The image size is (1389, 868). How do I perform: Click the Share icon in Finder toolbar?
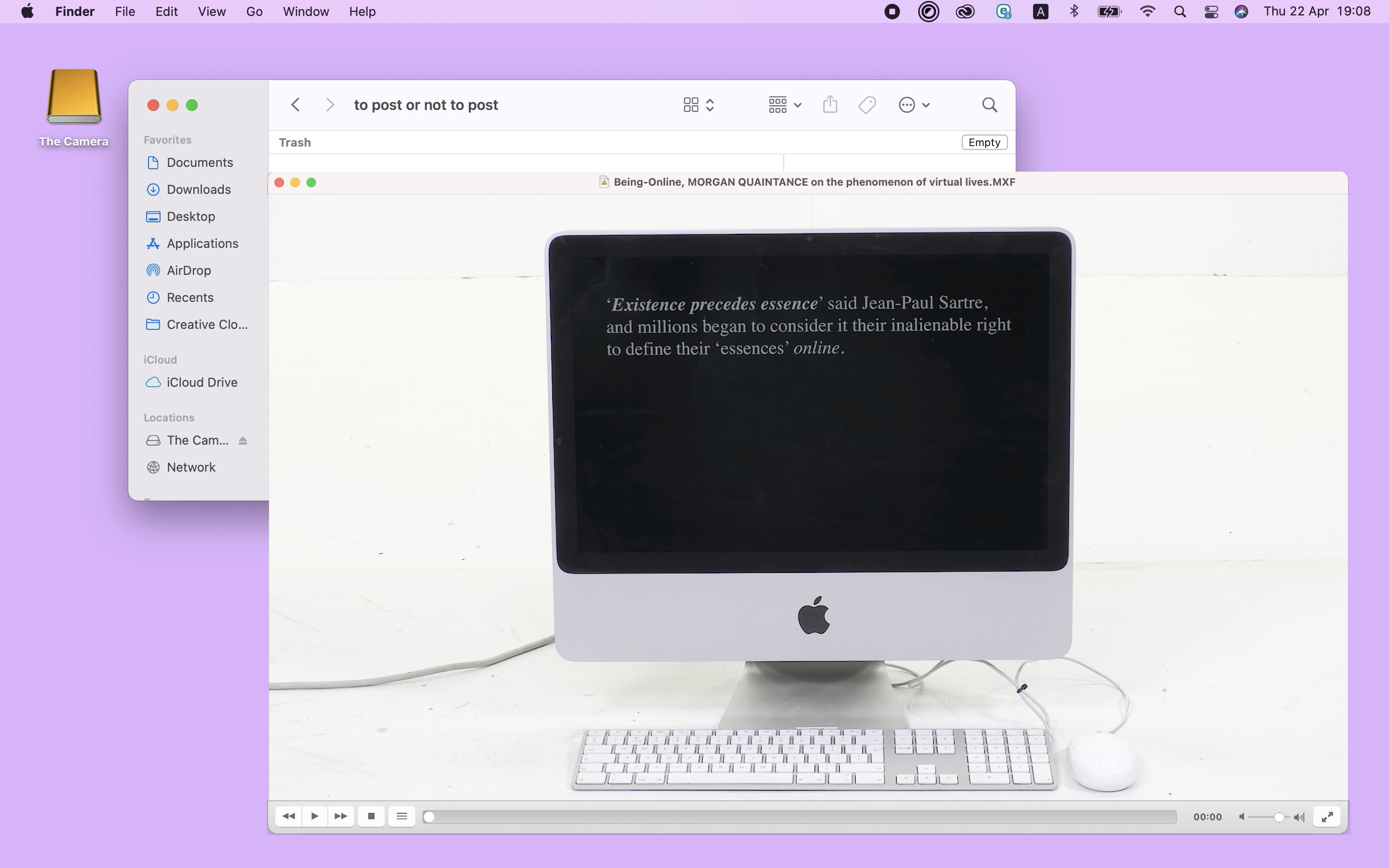[x=830, y=105]
